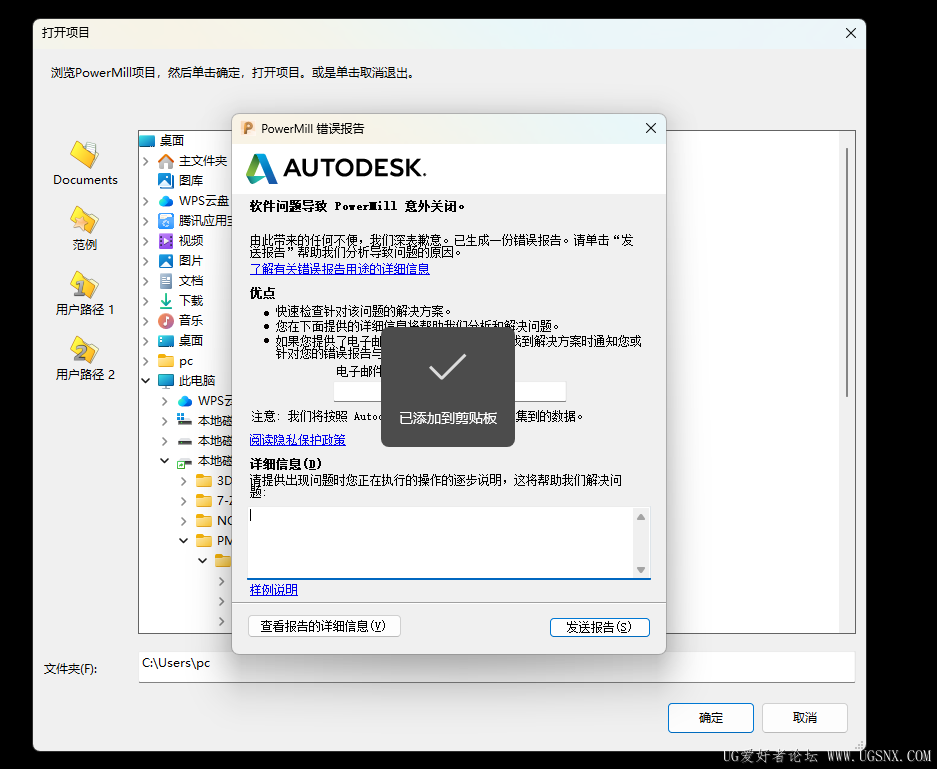Click the PowerMill P icon in error dialog title
This screenshot has height=769, width=937.
click(247, 128)
